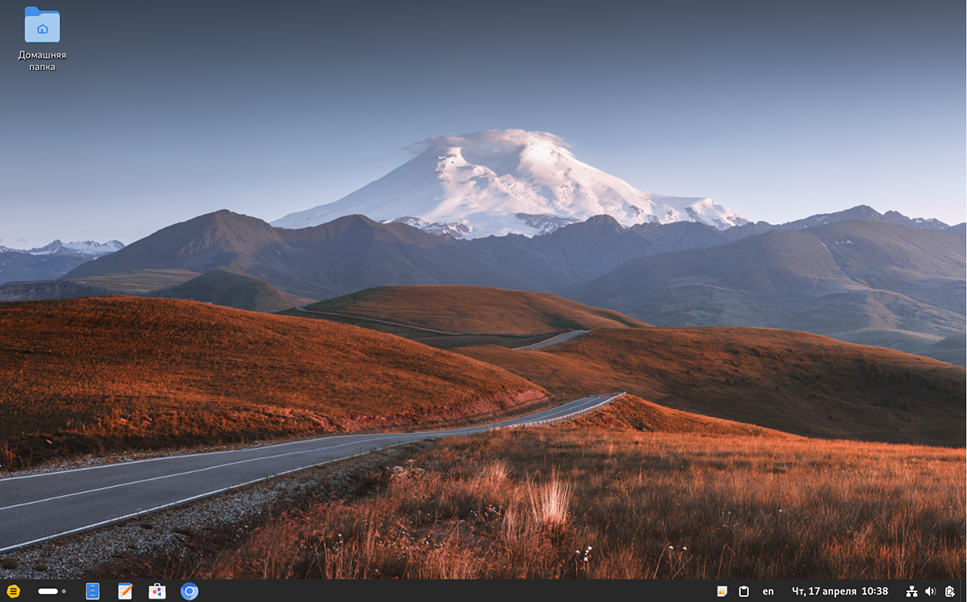Show the clipboard manager history
This screenshot has width=967, height=602.
coord(744,591)
